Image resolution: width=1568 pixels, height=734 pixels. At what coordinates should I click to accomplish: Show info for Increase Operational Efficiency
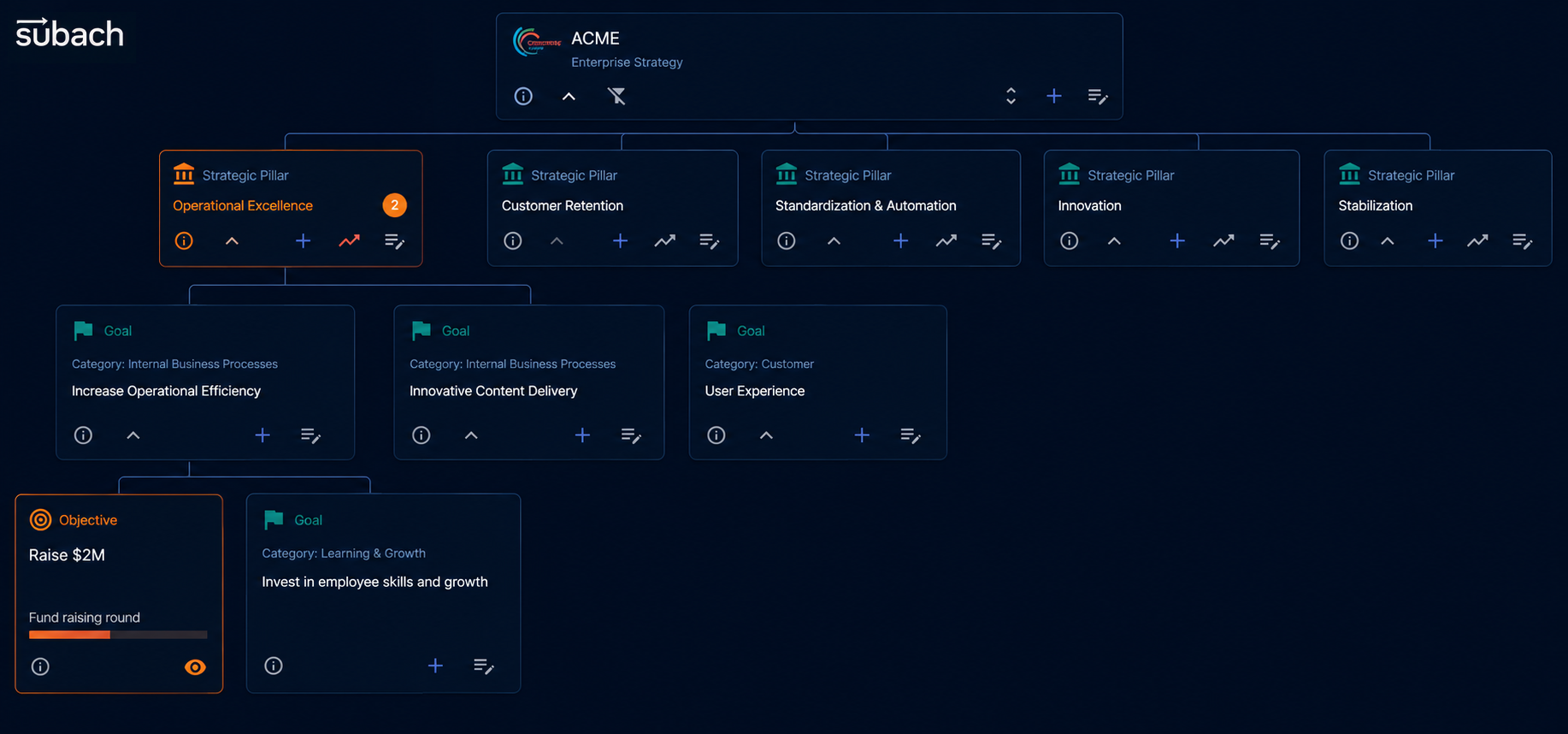pyautogui.click(x=83, y=435)
